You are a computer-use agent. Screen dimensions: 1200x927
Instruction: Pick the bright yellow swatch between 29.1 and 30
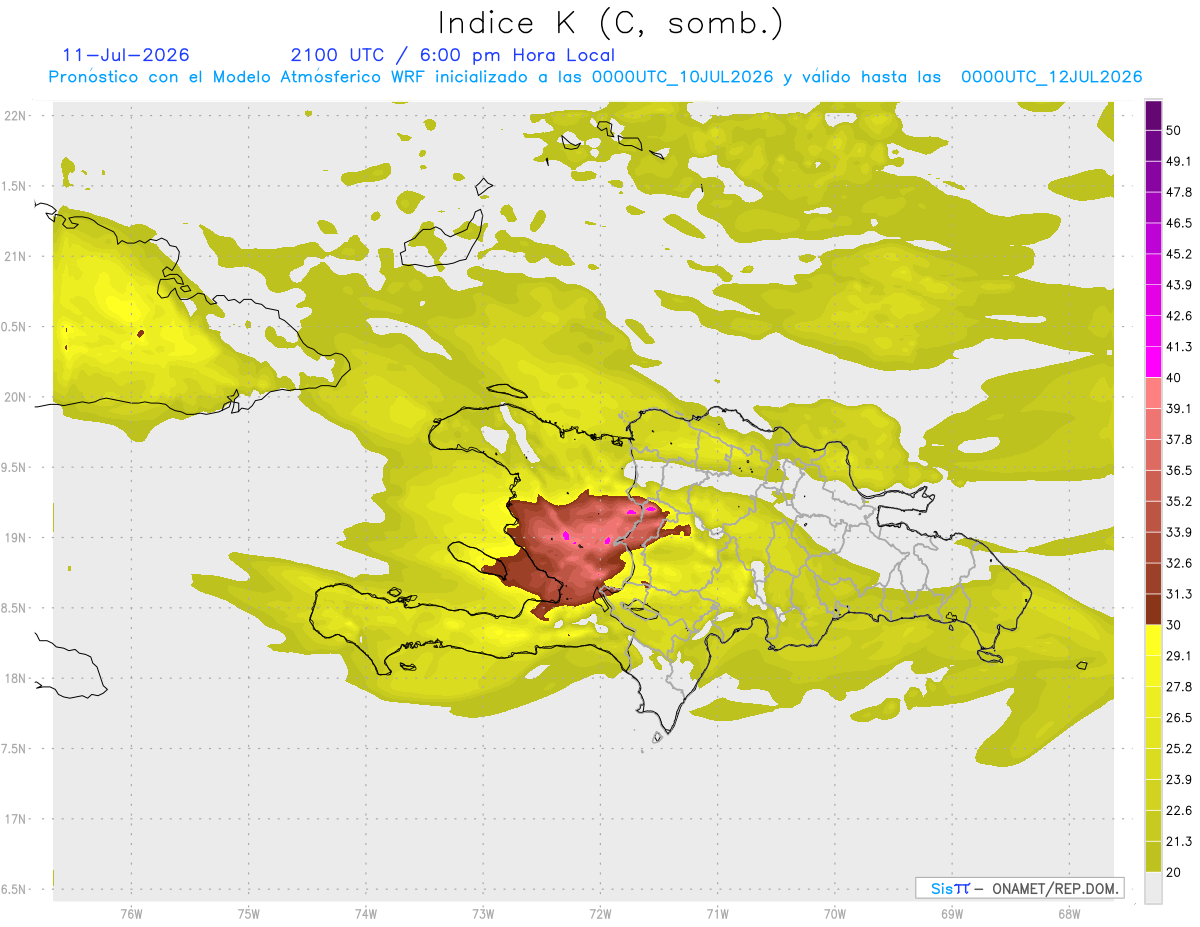(x=1153, y=640)
